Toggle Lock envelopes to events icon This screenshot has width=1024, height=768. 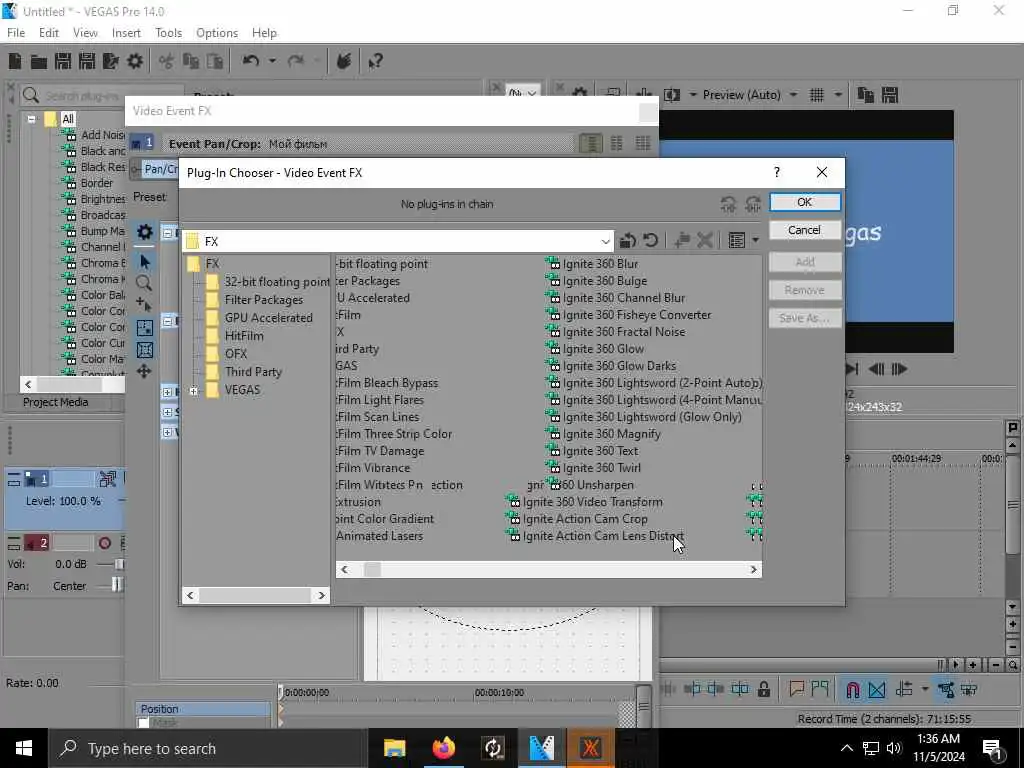pos(946,689)
